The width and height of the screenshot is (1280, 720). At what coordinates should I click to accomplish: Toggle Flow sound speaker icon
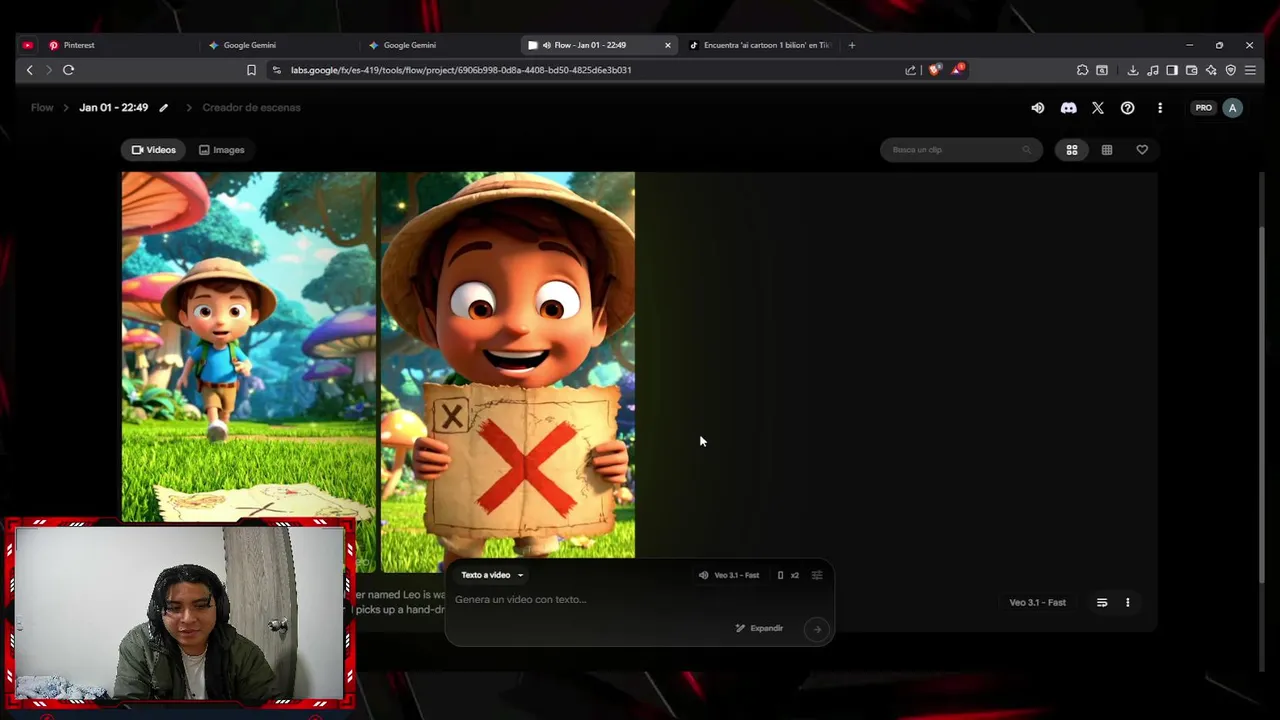1038,108
